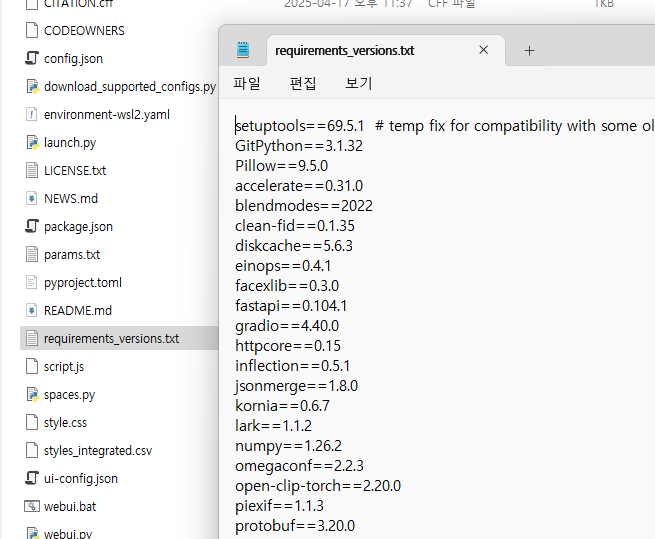Click the CODEOWNERS file icon
655x539 pixels.
32,31
